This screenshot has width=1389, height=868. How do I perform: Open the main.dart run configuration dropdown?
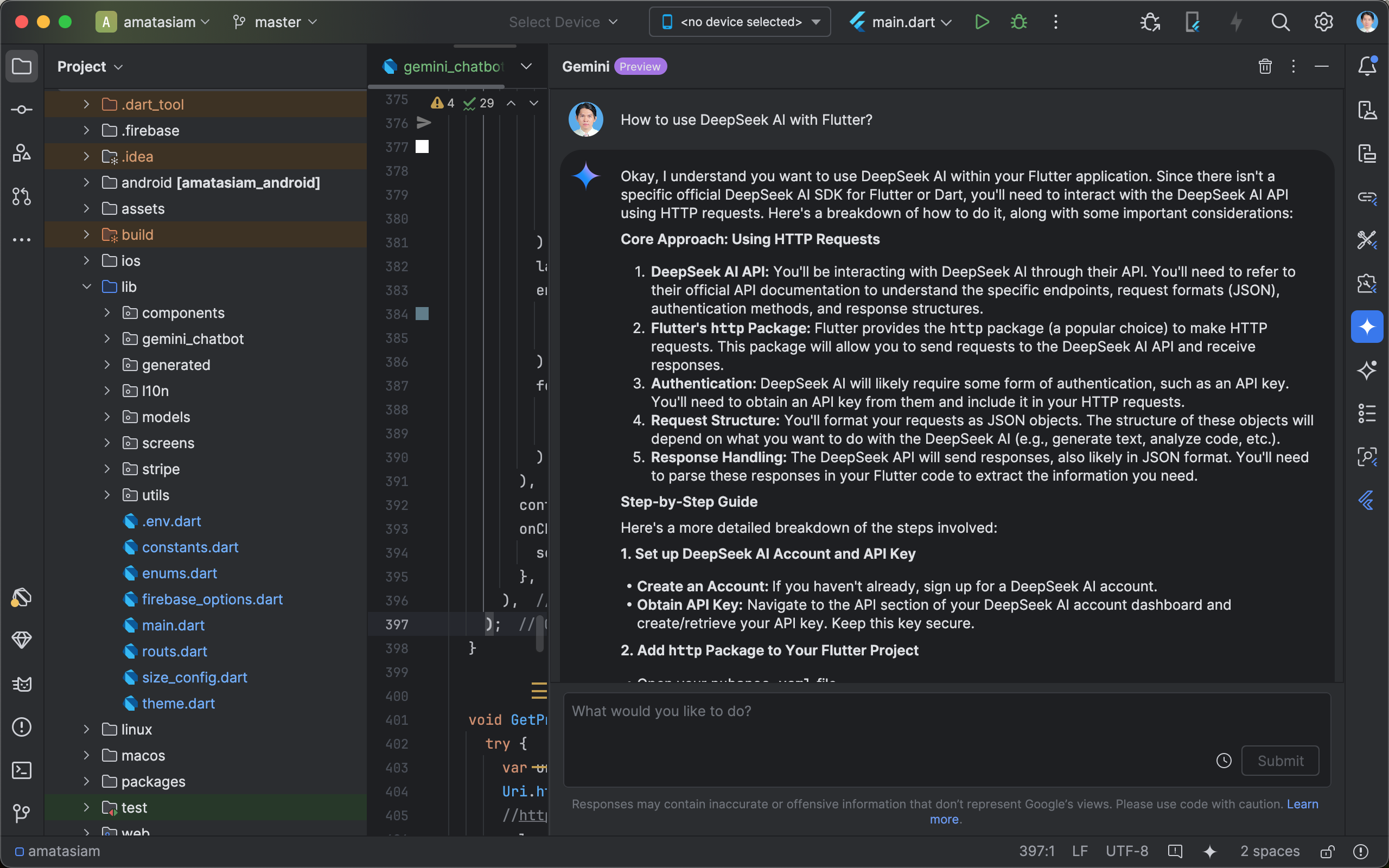click(901, 22)
